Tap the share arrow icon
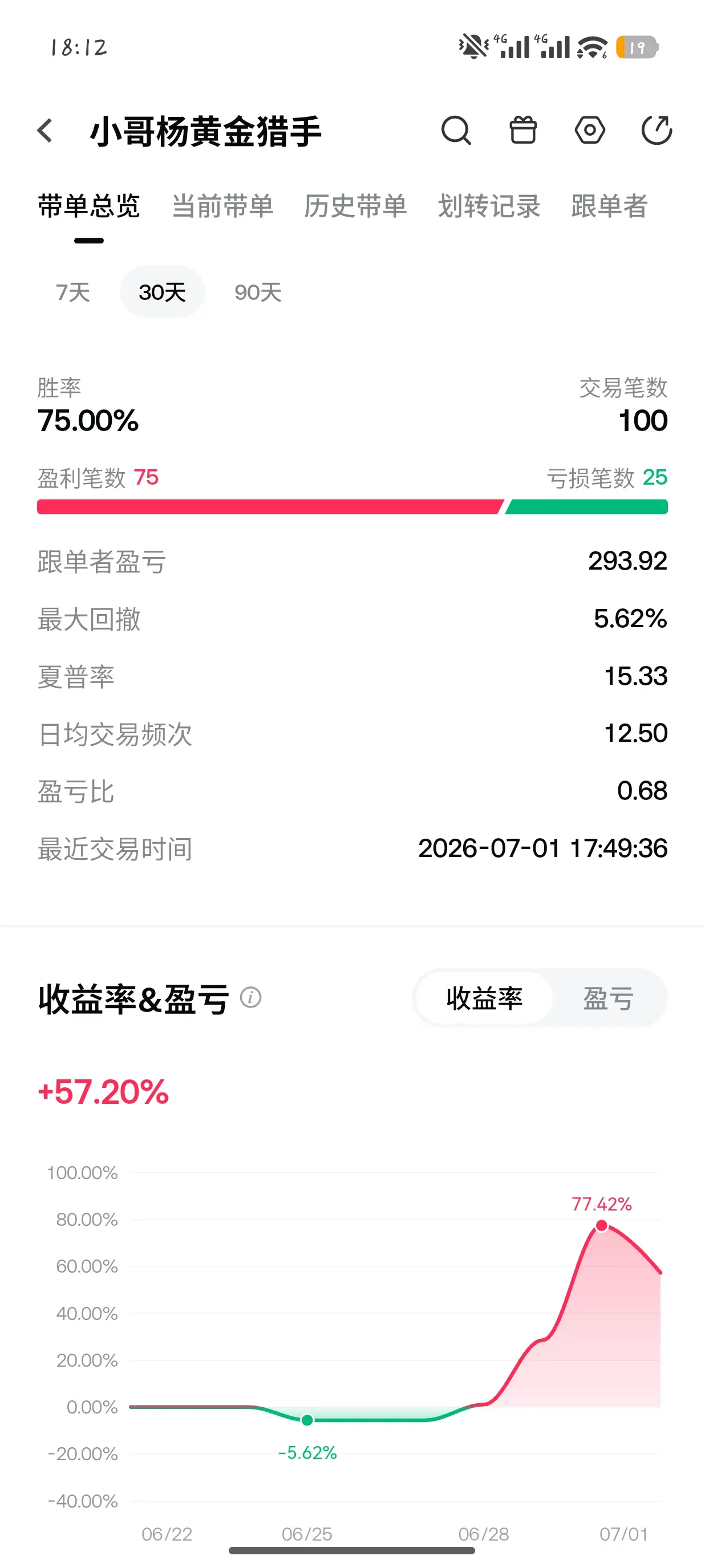This screenshot has width=705, height=1568. pos(657,129)
